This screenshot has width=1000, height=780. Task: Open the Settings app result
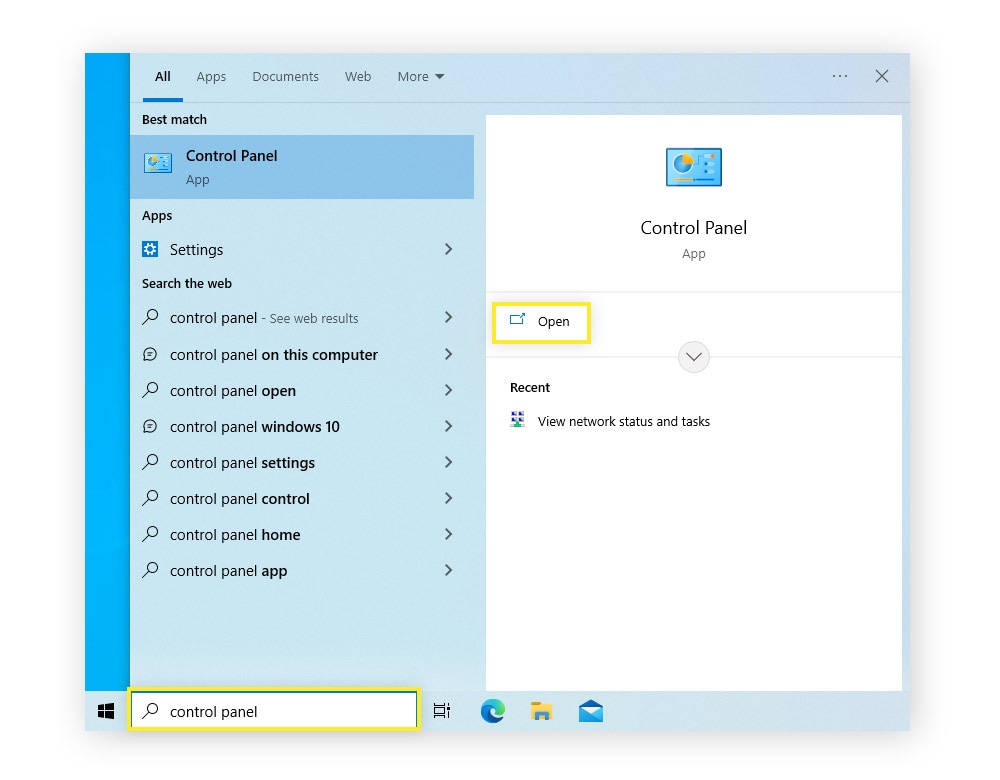click(302, 249)
